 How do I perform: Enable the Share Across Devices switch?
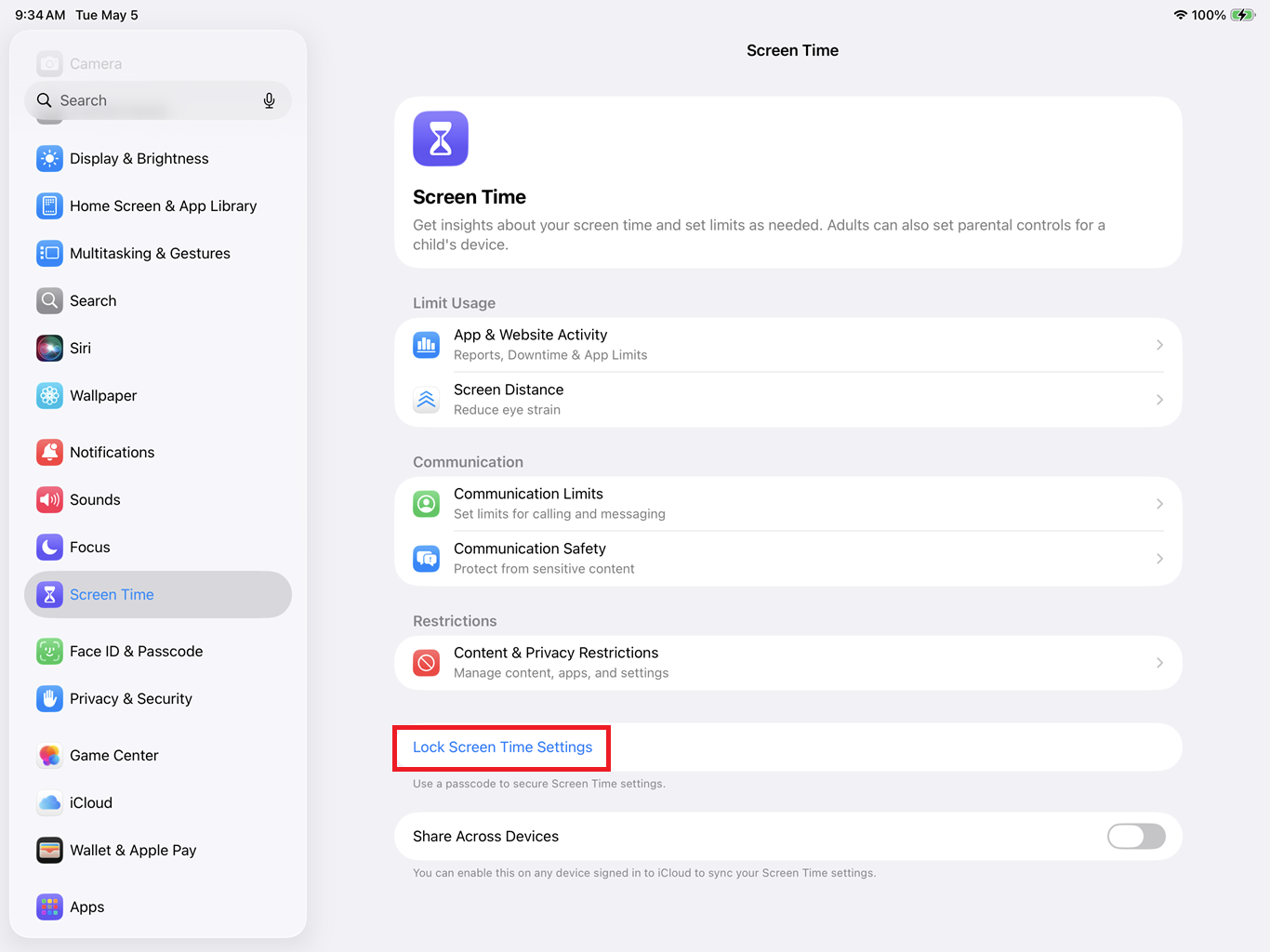click(x=1136, y=837)
